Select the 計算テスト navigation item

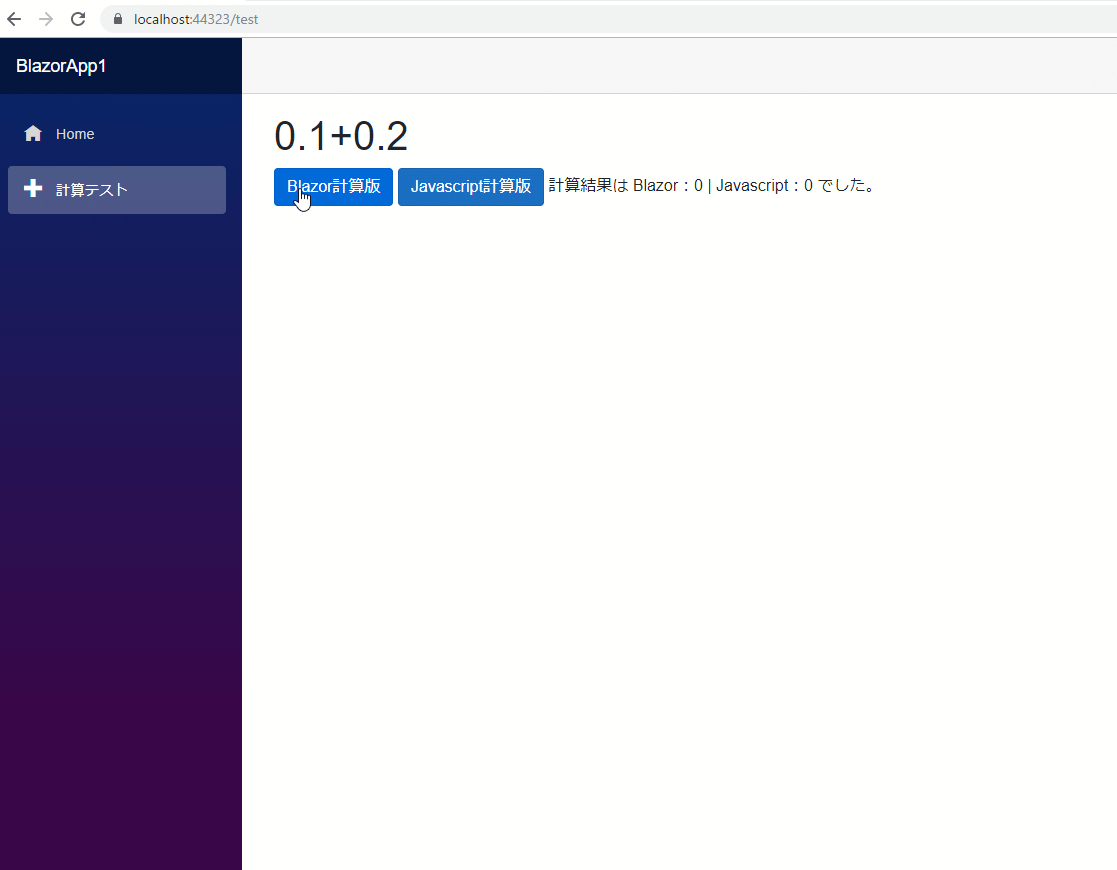[117, 190]
